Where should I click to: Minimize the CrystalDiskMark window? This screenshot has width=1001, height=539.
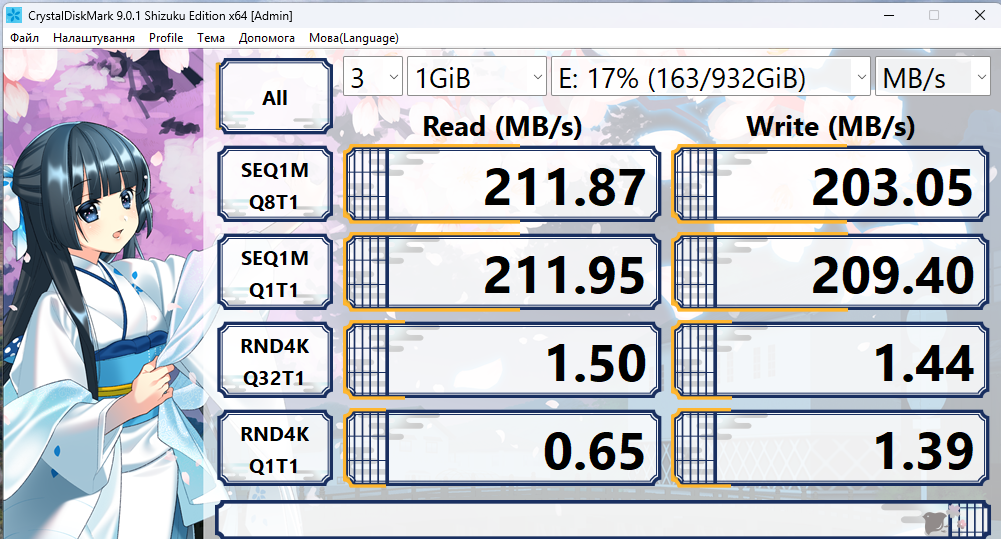point(889,15)
